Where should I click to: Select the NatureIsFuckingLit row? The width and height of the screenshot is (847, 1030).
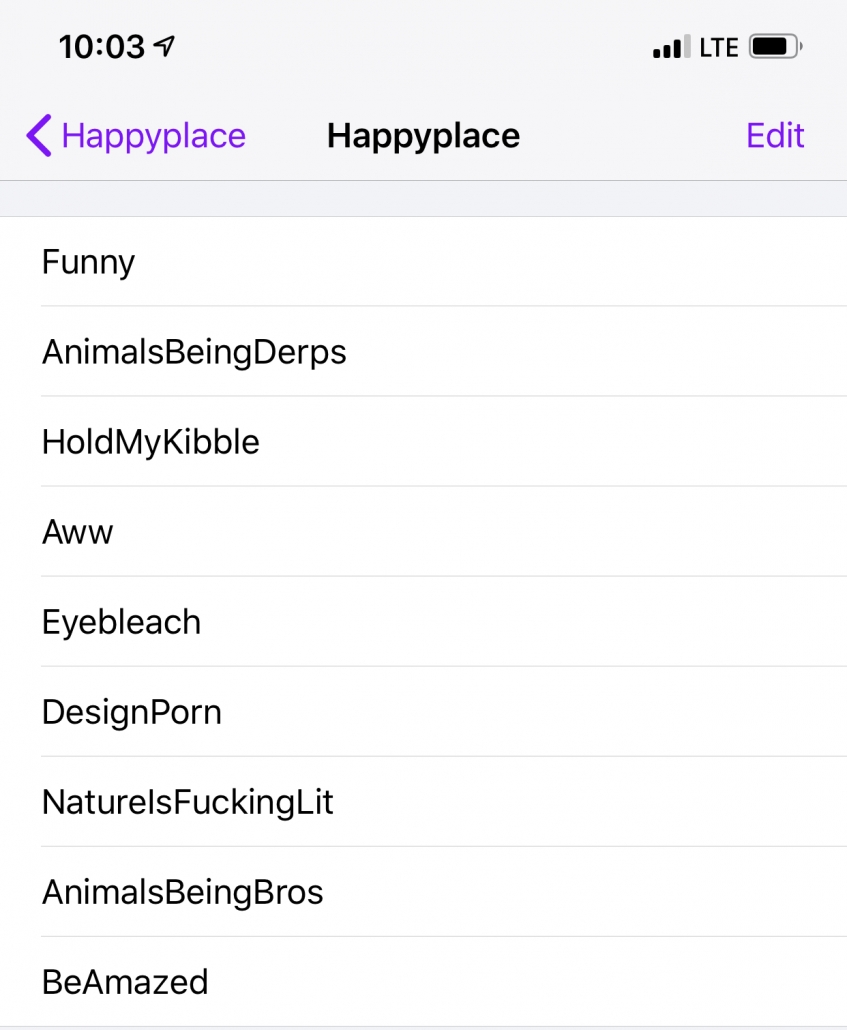tap(423, 801)
